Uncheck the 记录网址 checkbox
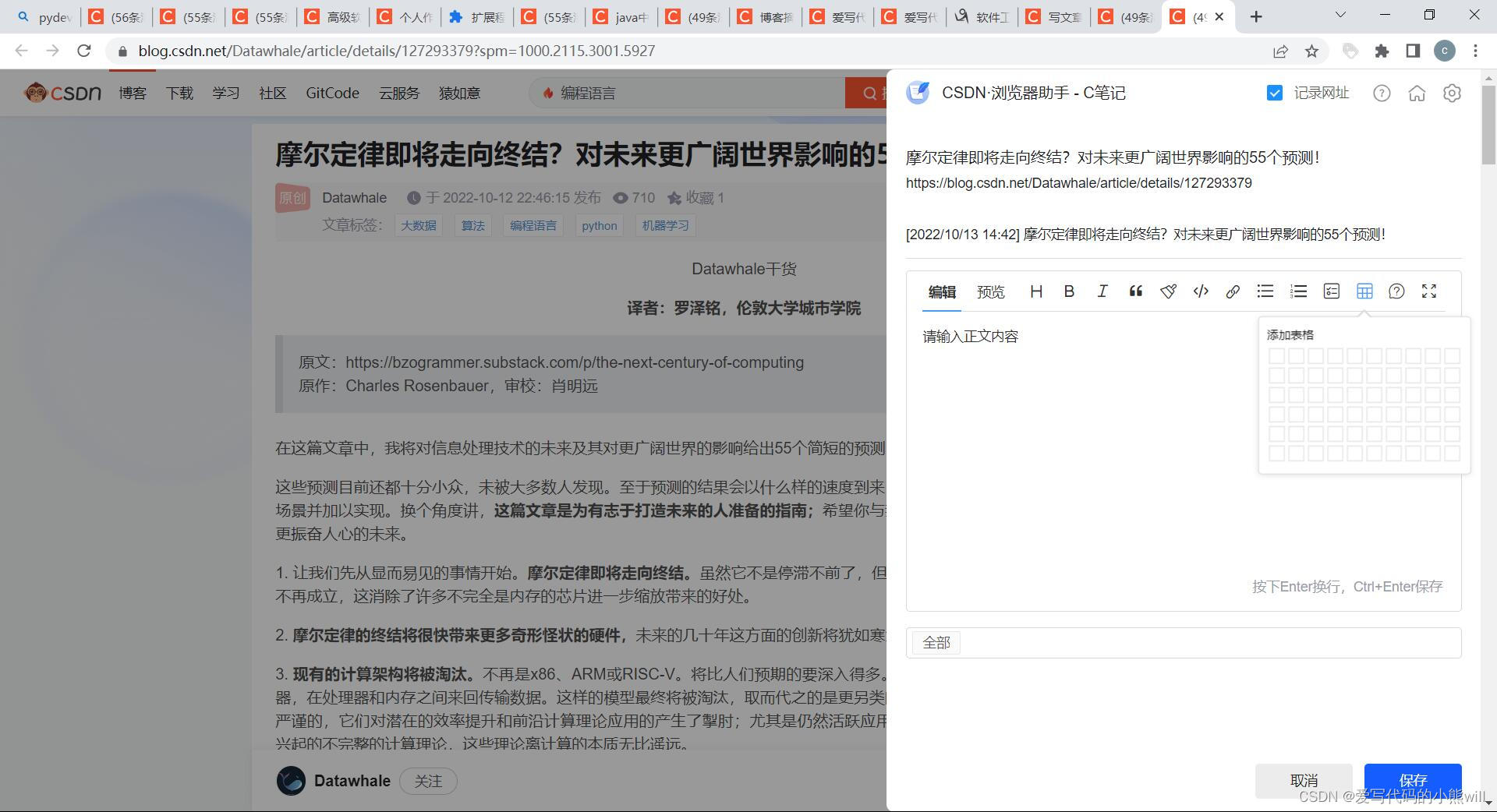The image size is (1497, 812). (1275, 94)
